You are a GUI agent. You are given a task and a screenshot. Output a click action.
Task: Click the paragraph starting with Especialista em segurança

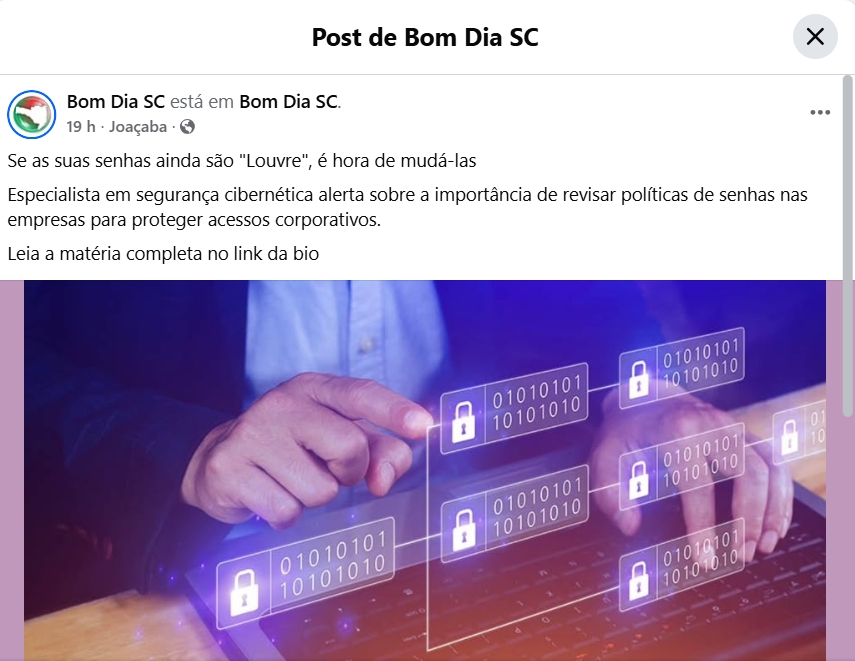[407, 207]
